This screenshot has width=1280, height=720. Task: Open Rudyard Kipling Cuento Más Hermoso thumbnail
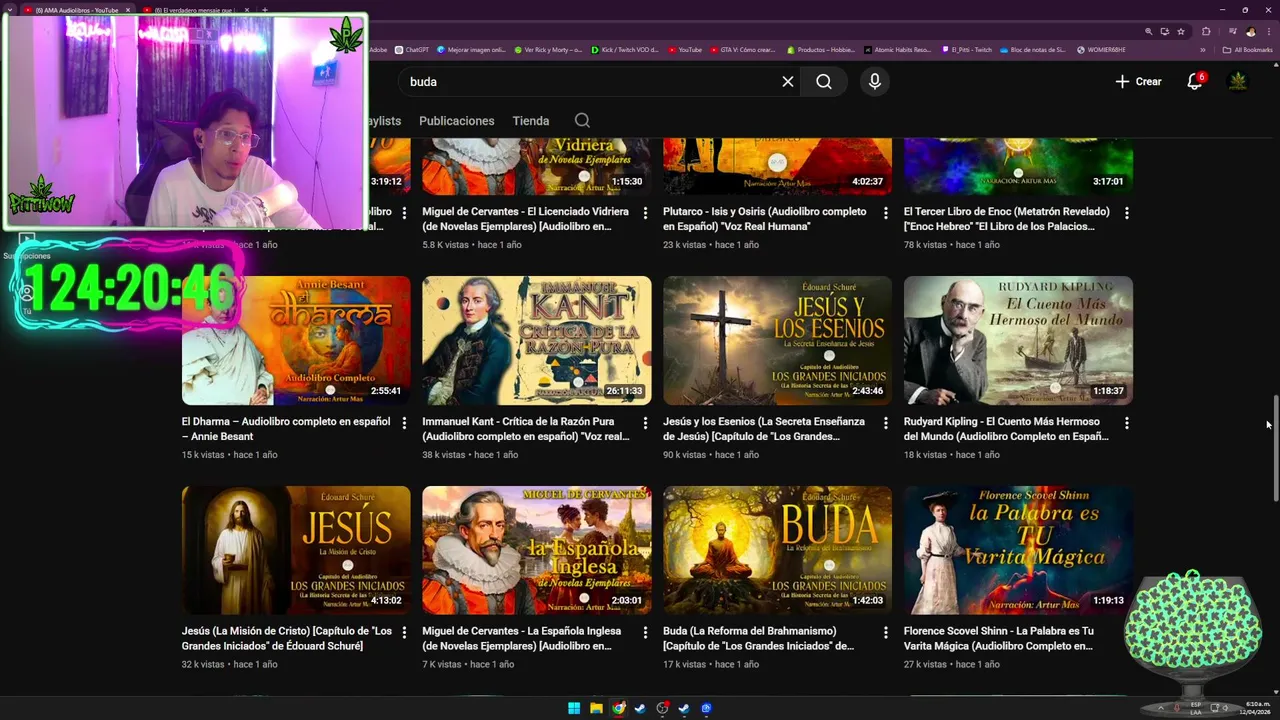pos(1018,340)
